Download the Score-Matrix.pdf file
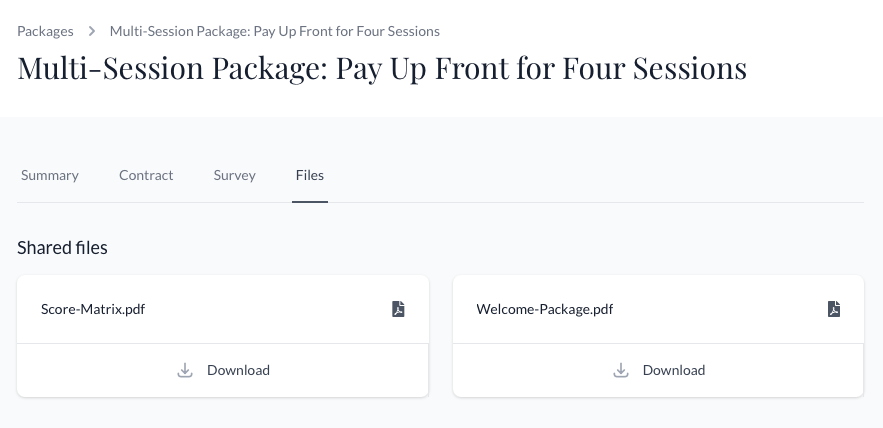Viewport: 883px width, 428px height. (223, 370)
